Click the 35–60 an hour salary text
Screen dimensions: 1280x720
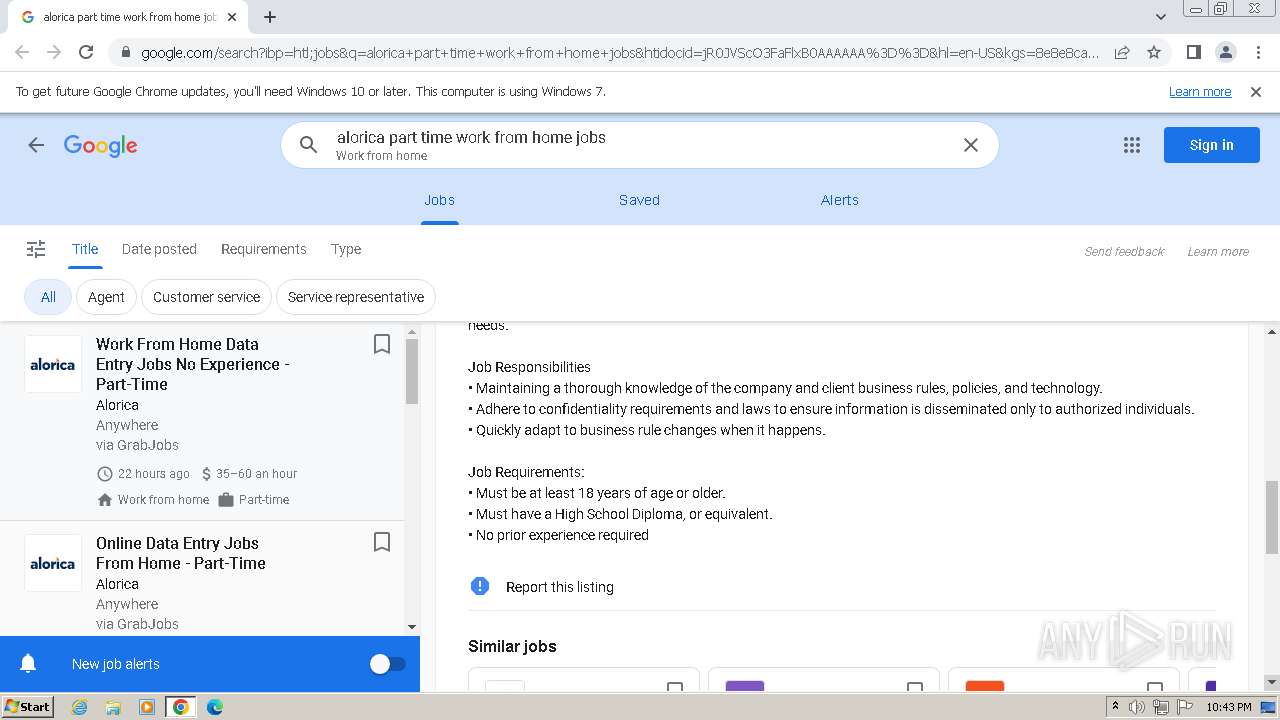(257, 474)
